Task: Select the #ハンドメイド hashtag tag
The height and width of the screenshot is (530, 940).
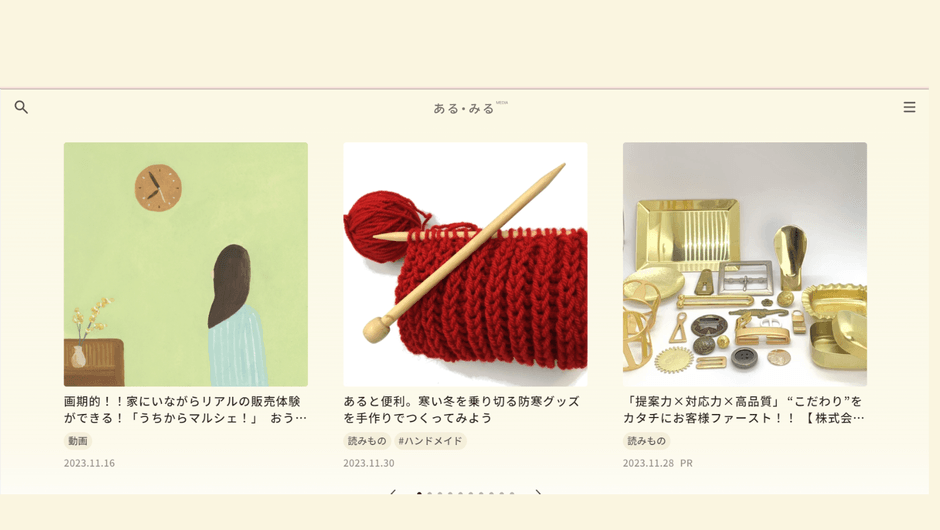Action: pyautogui.click(x=430, y=441)
